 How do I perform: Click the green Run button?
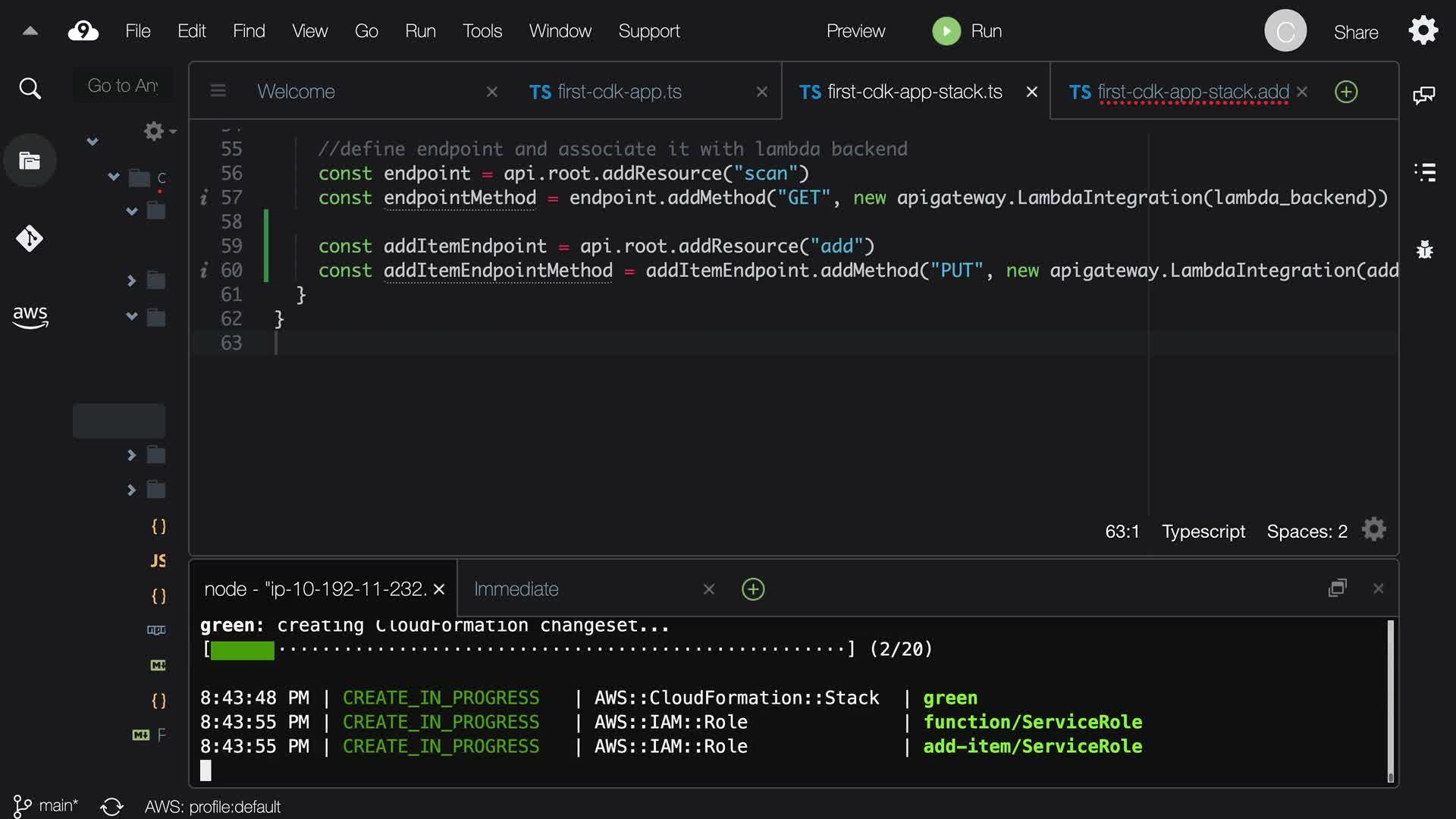coord(967,31)
